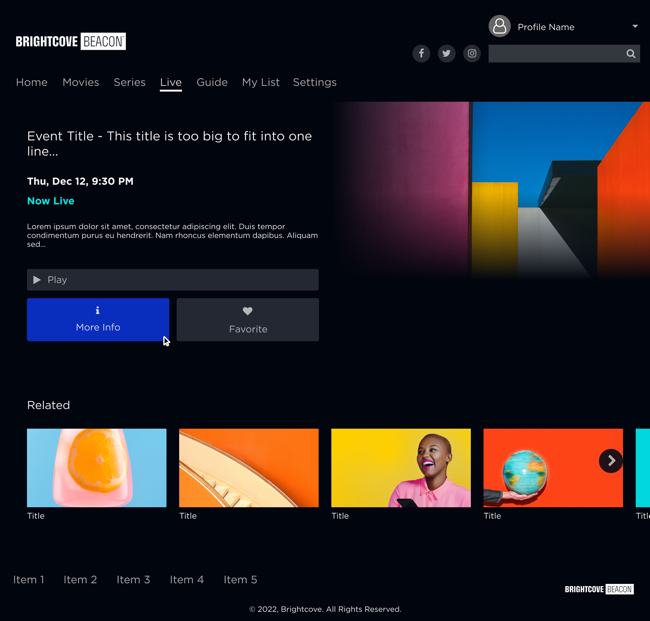
Task: Toggle Favorite with the heart button
Action: coord(248,320)
